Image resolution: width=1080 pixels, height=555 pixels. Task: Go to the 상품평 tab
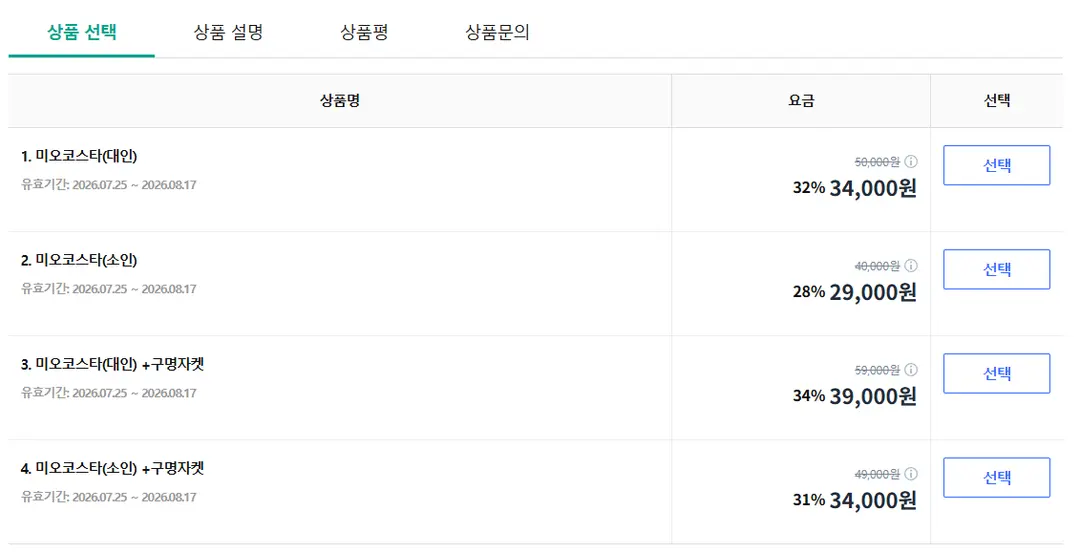coord(364,32)
